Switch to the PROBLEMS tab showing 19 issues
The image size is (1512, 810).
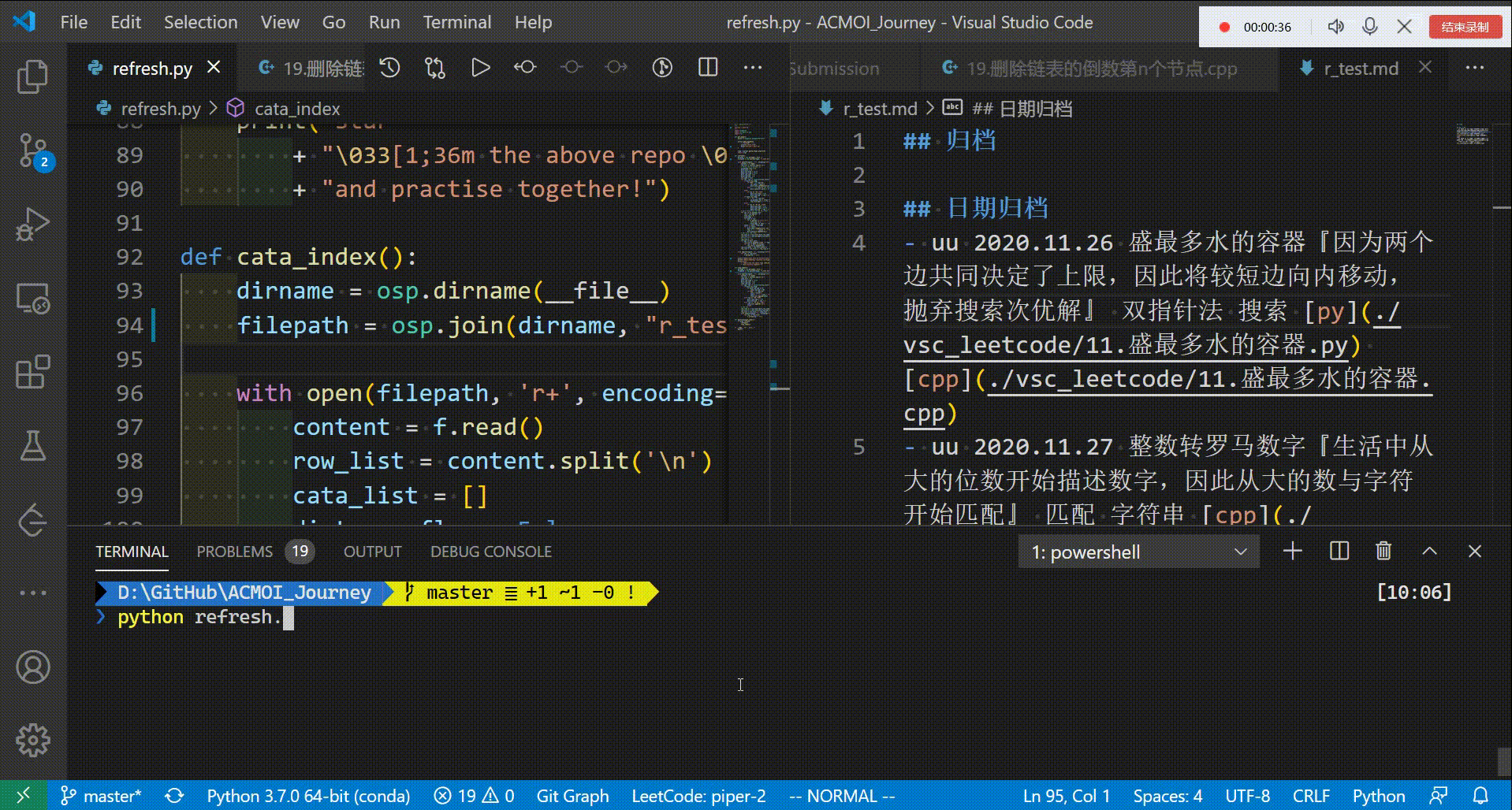coord(234,551)
